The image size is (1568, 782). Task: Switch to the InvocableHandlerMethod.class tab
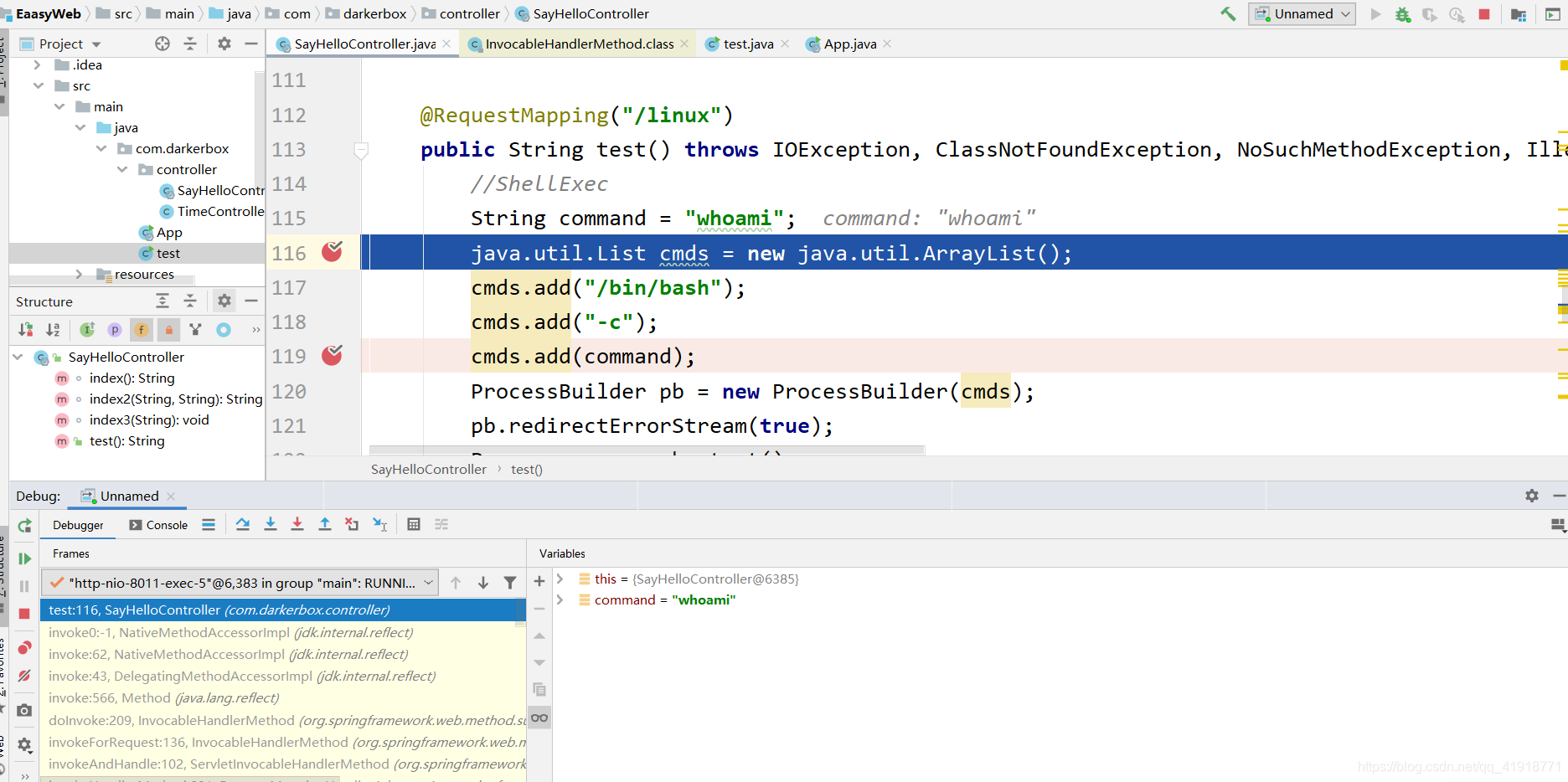pyautogui.click(x=579, y=44)
